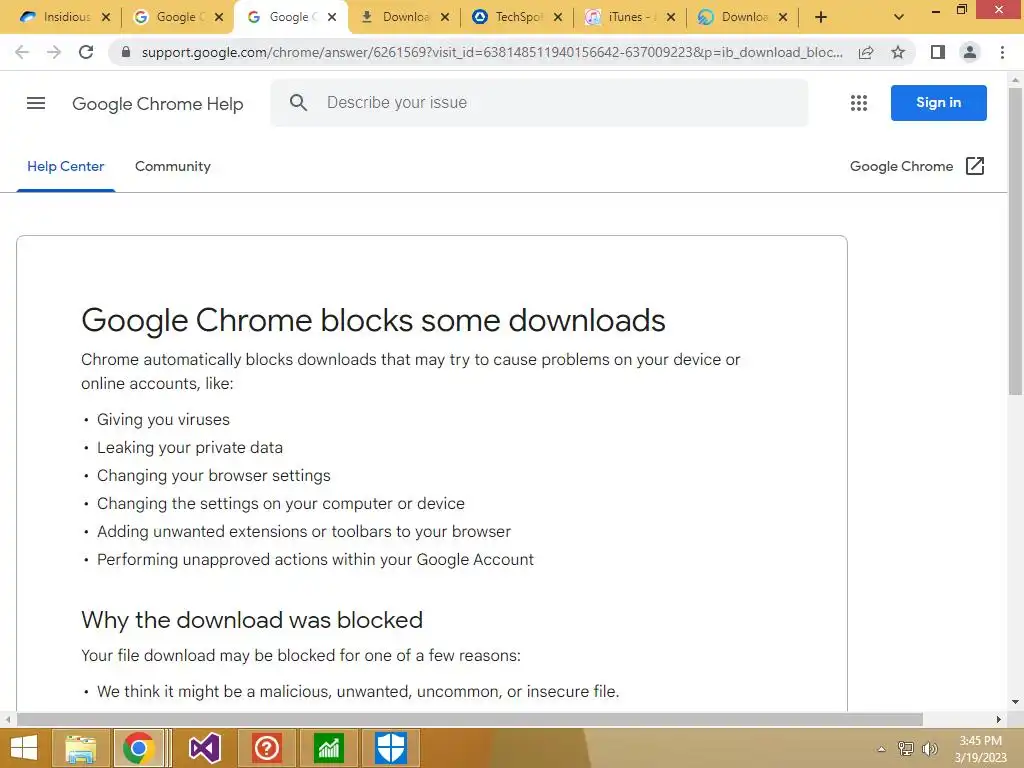Click the URL address bar

pyautogui.click(x=491, y=52)
